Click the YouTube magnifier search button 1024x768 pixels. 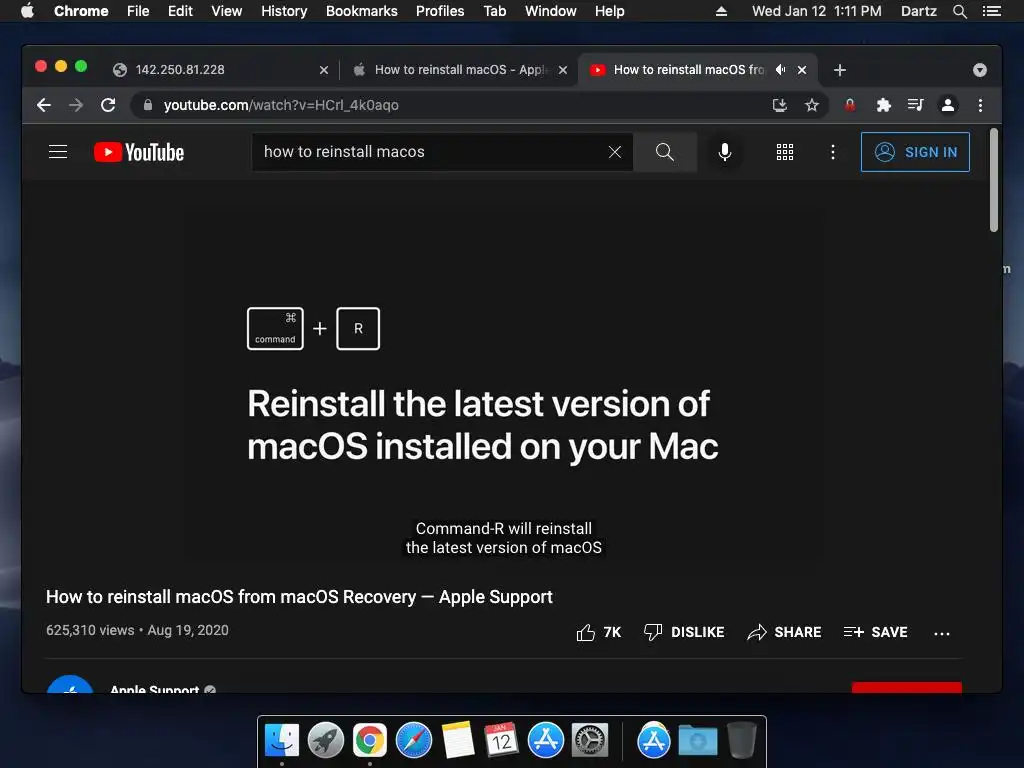pyautogui.click(x=664, y=152)
